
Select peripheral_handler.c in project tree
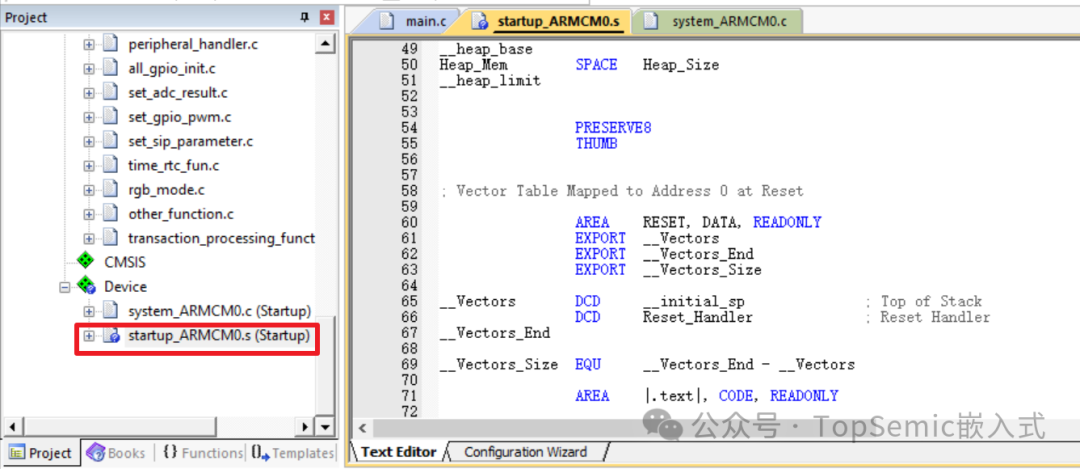click(193, 45)
